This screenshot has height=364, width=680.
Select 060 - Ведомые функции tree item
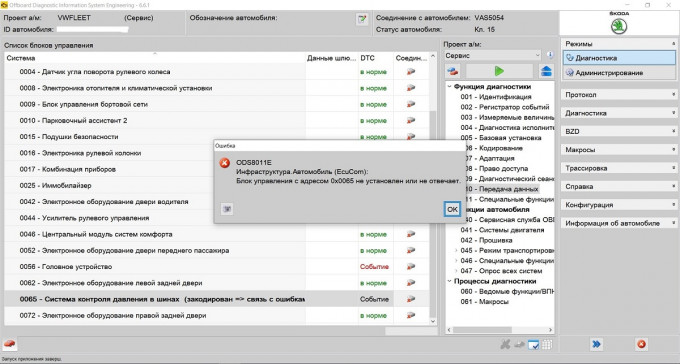point(507,292)
